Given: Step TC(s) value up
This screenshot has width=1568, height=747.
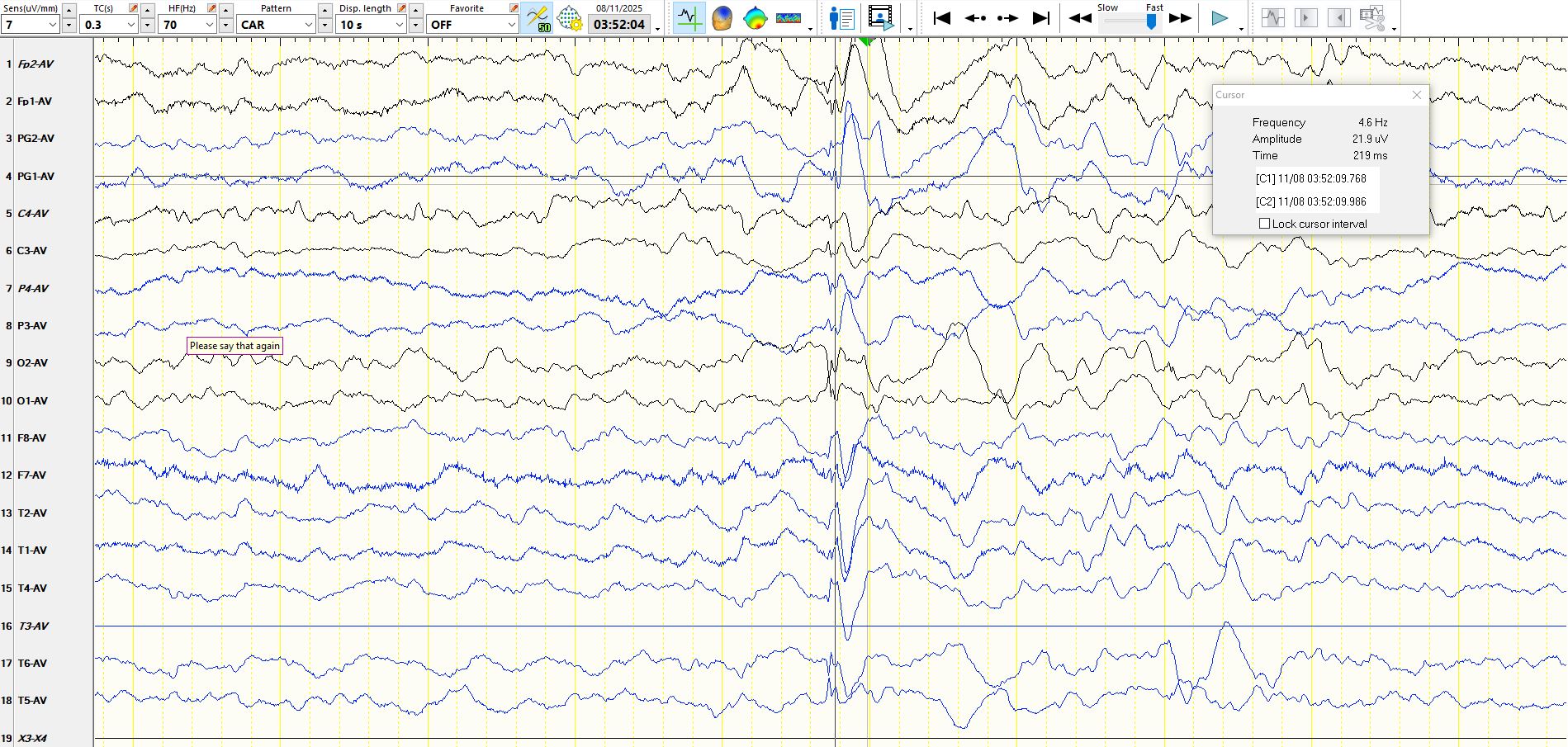Looking at the screenshot, I should [x=147, y=10].
